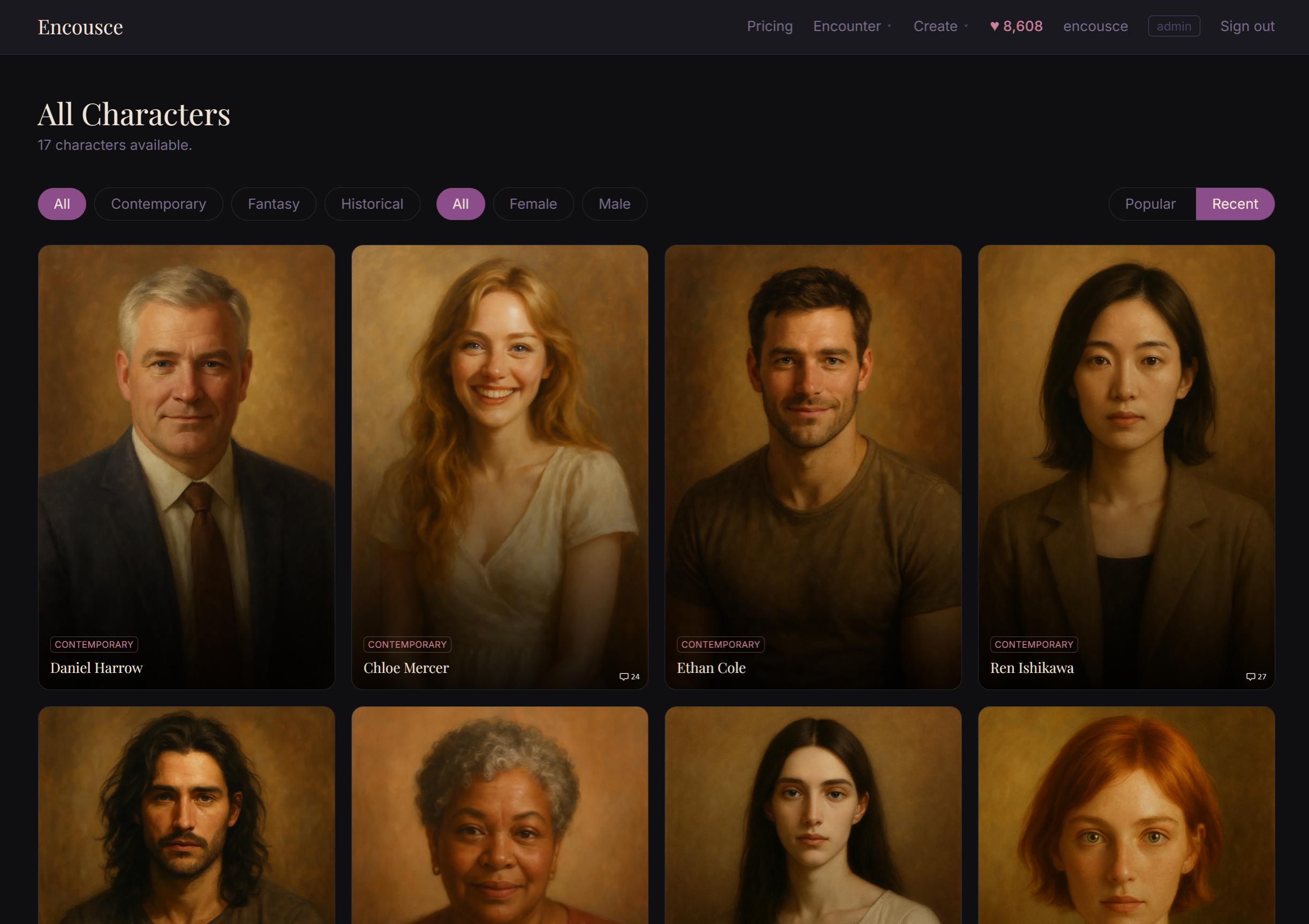
Task: Select the Recent sort option
Action: click(x=1234, y=204)
